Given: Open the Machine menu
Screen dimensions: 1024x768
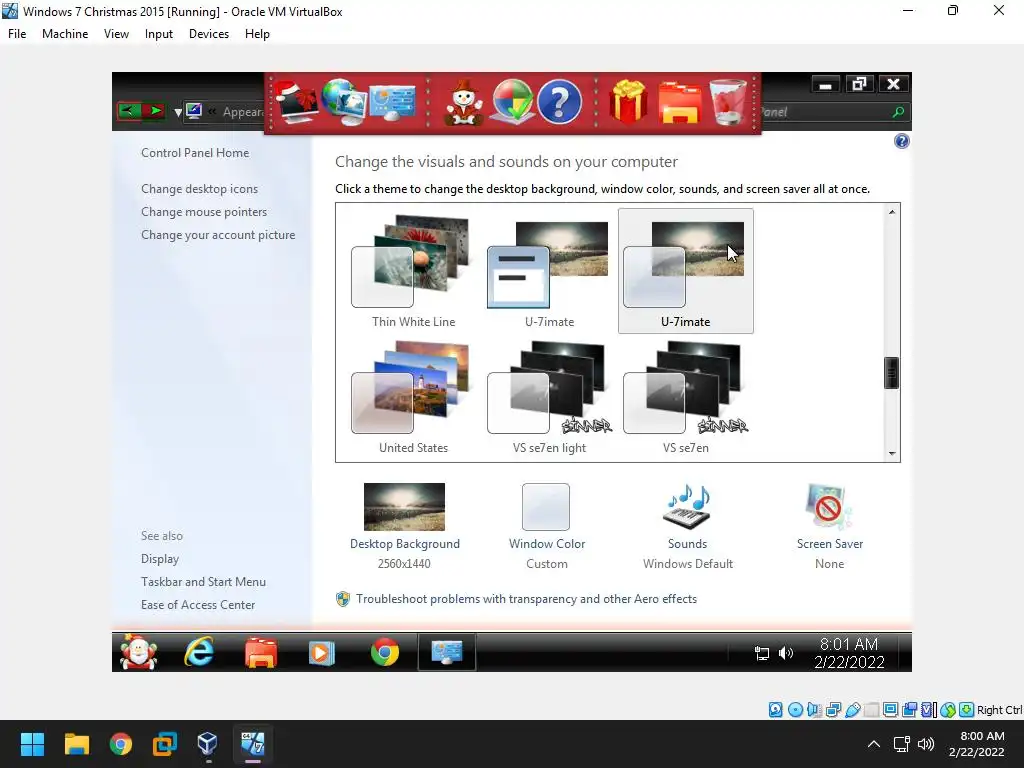Looking at the screenshot, I should tap(65, 34).
